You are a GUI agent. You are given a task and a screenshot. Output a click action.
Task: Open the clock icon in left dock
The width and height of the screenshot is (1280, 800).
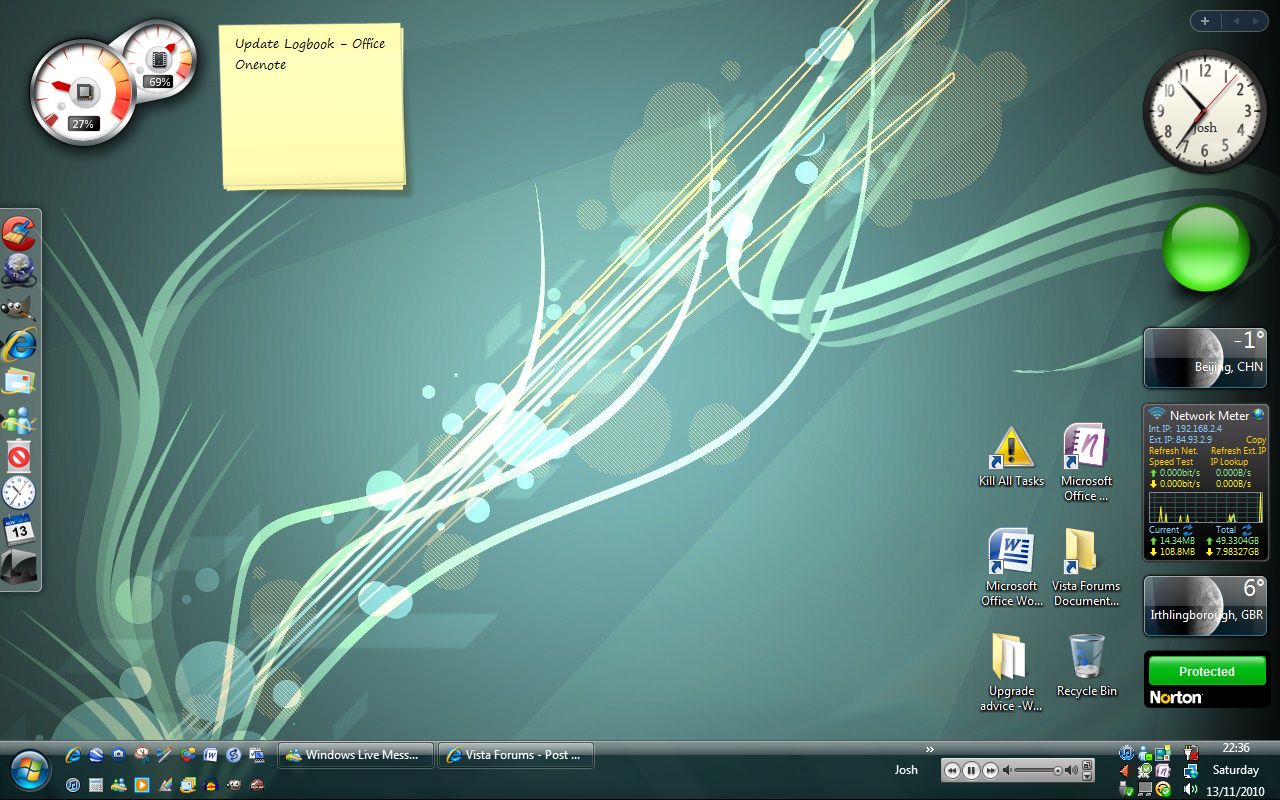click(19, 492)
